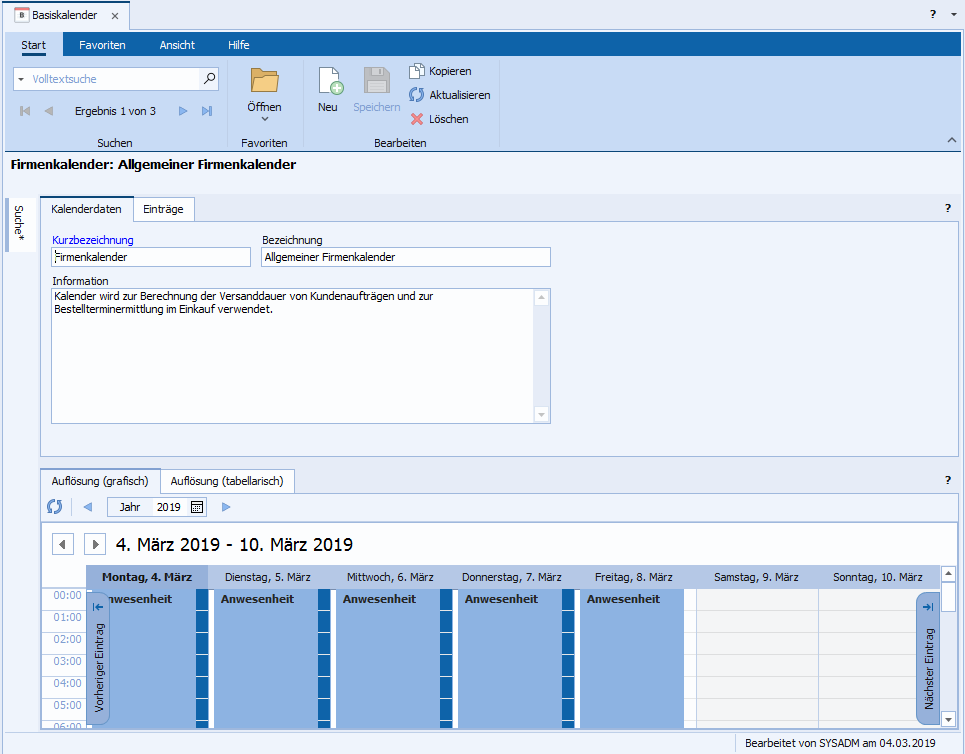
Task: Open the year calendar picker icon
Action: [x=197, y=507]
